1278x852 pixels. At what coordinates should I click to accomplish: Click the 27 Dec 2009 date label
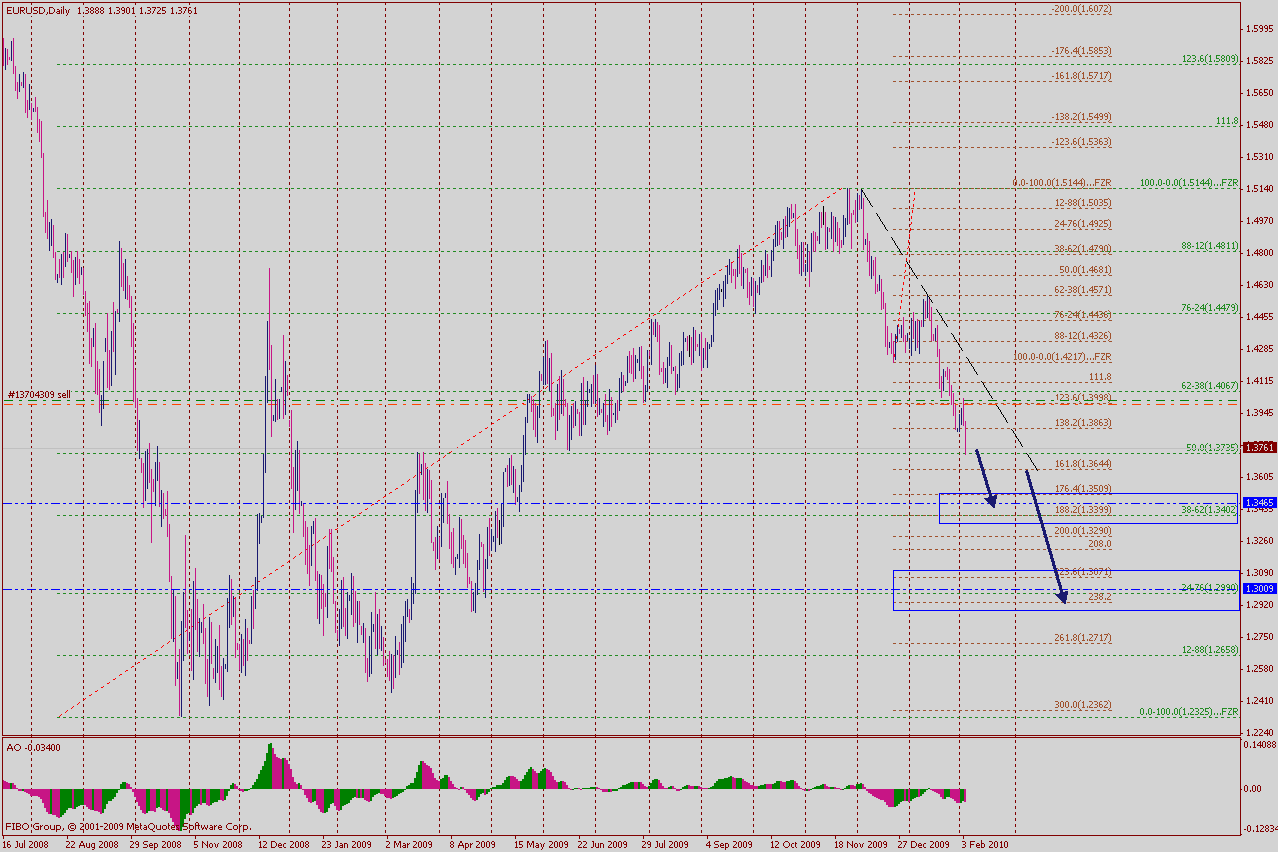(923, 844)
